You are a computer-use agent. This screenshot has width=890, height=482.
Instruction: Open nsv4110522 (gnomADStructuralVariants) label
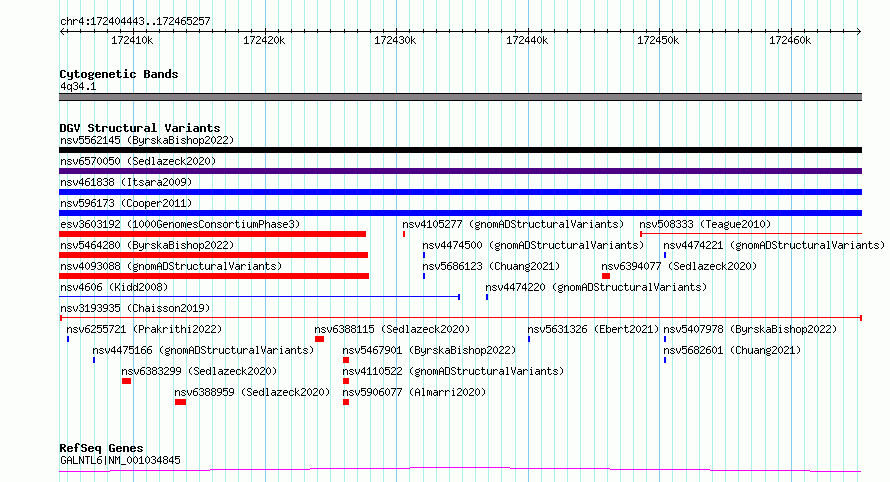coord(453,371)
